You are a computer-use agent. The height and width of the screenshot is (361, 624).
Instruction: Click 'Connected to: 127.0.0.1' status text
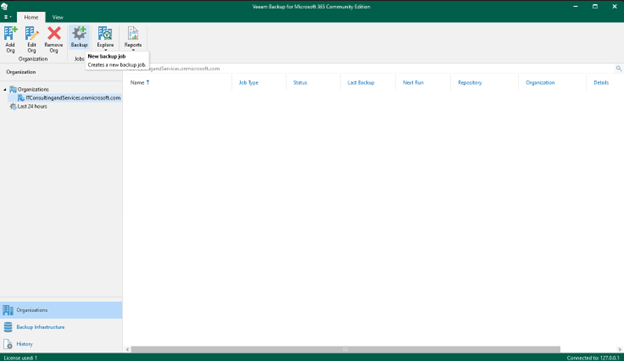click(593, 358)
